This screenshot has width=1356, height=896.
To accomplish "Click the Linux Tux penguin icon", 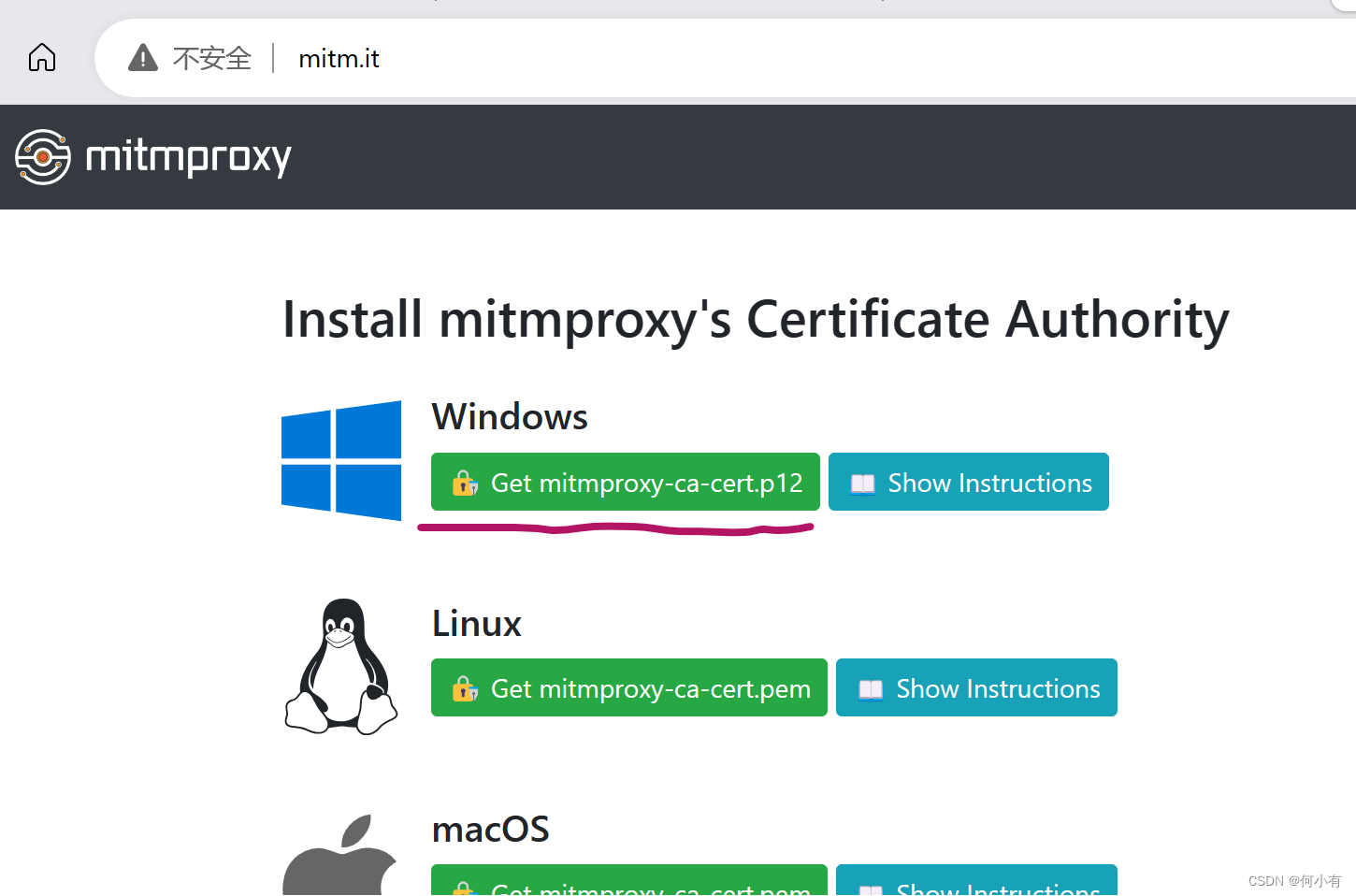I will pyautogui.click(x=341, y=666).
